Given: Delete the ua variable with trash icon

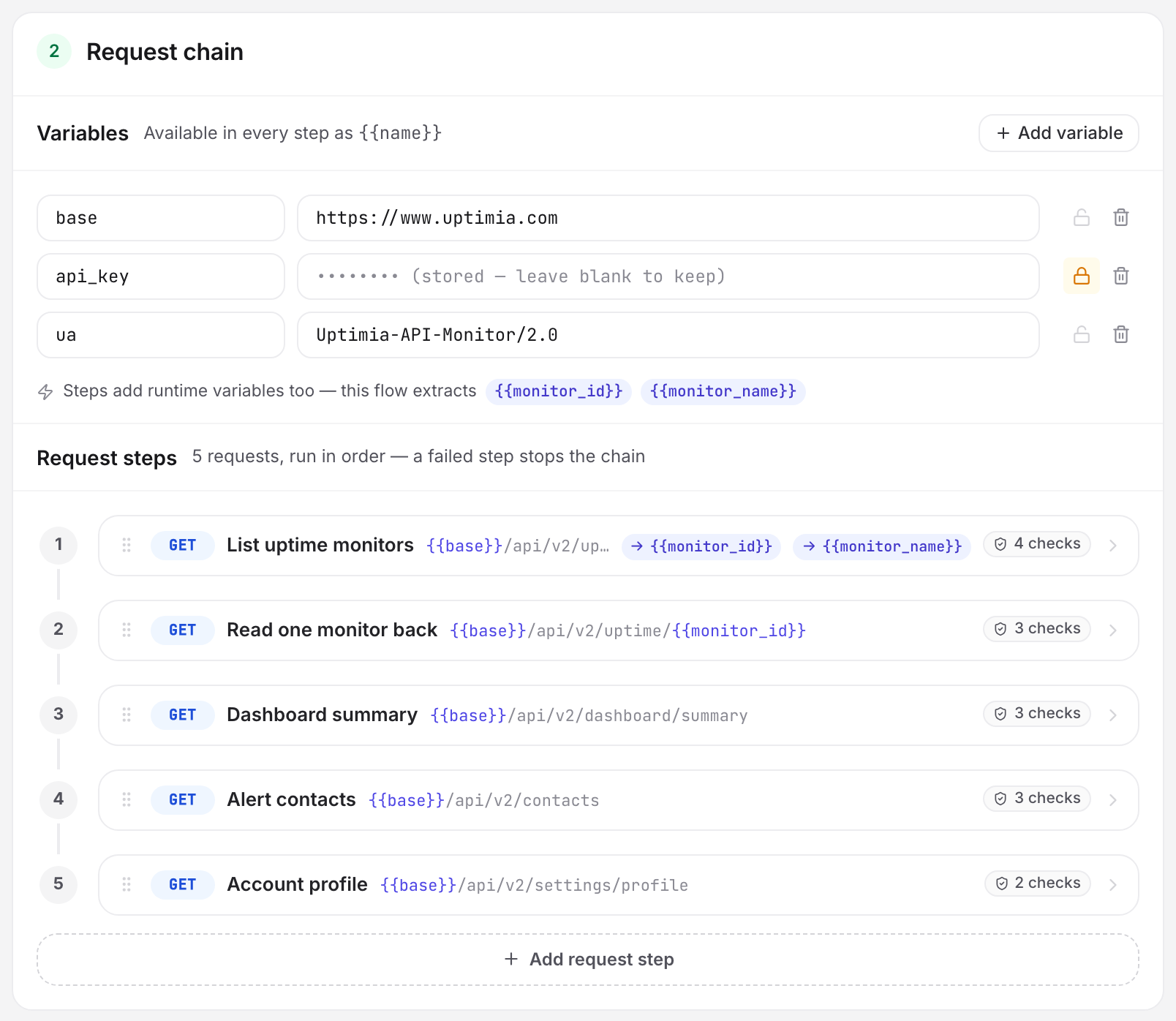Looking at the screenshot, I should [x=1120, y=334].
